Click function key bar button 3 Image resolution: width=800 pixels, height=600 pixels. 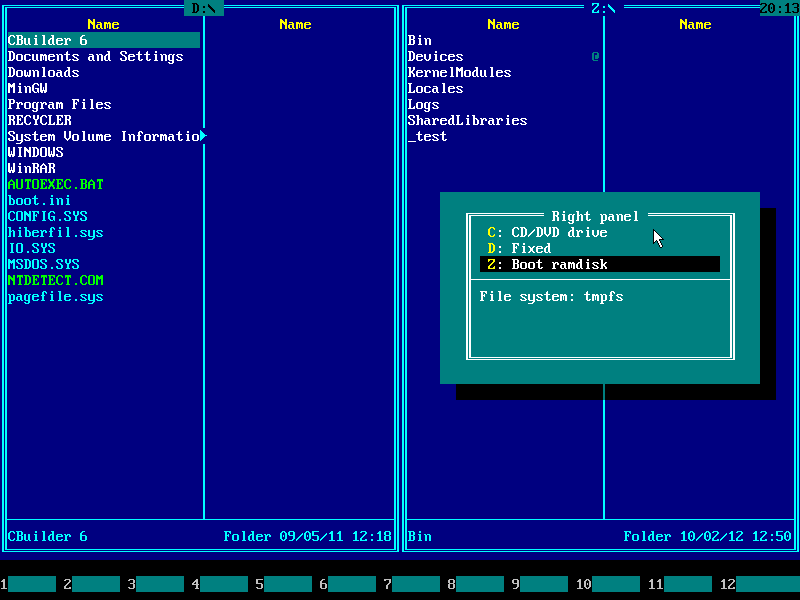[156, 584]
